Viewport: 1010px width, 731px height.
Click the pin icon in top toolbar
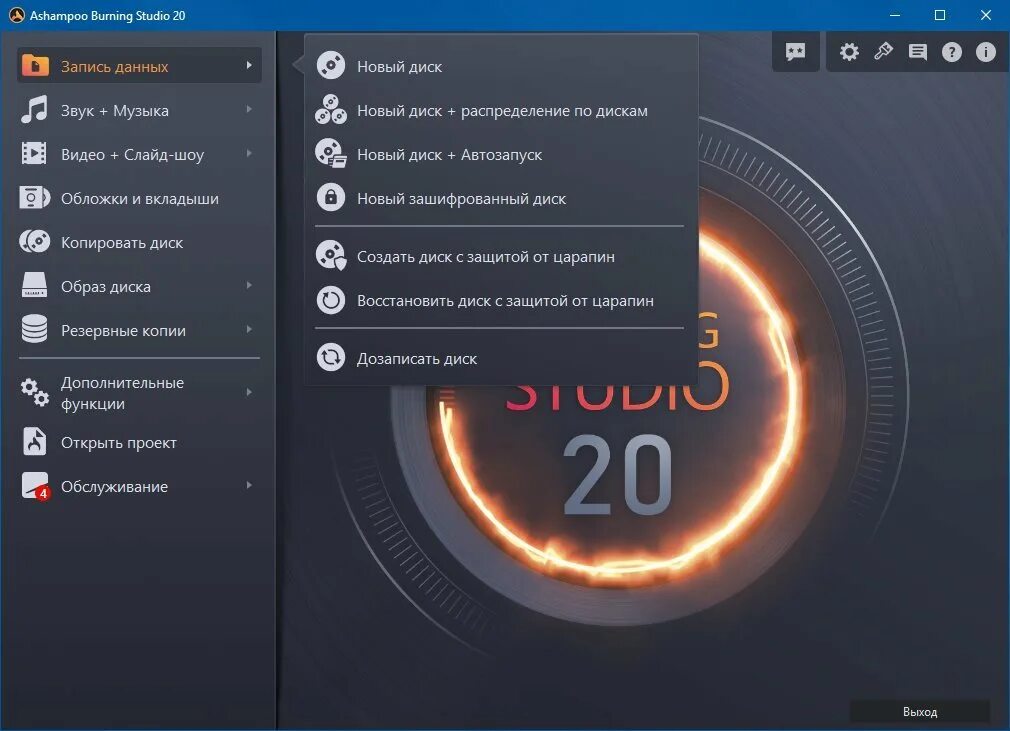point(883,52)
